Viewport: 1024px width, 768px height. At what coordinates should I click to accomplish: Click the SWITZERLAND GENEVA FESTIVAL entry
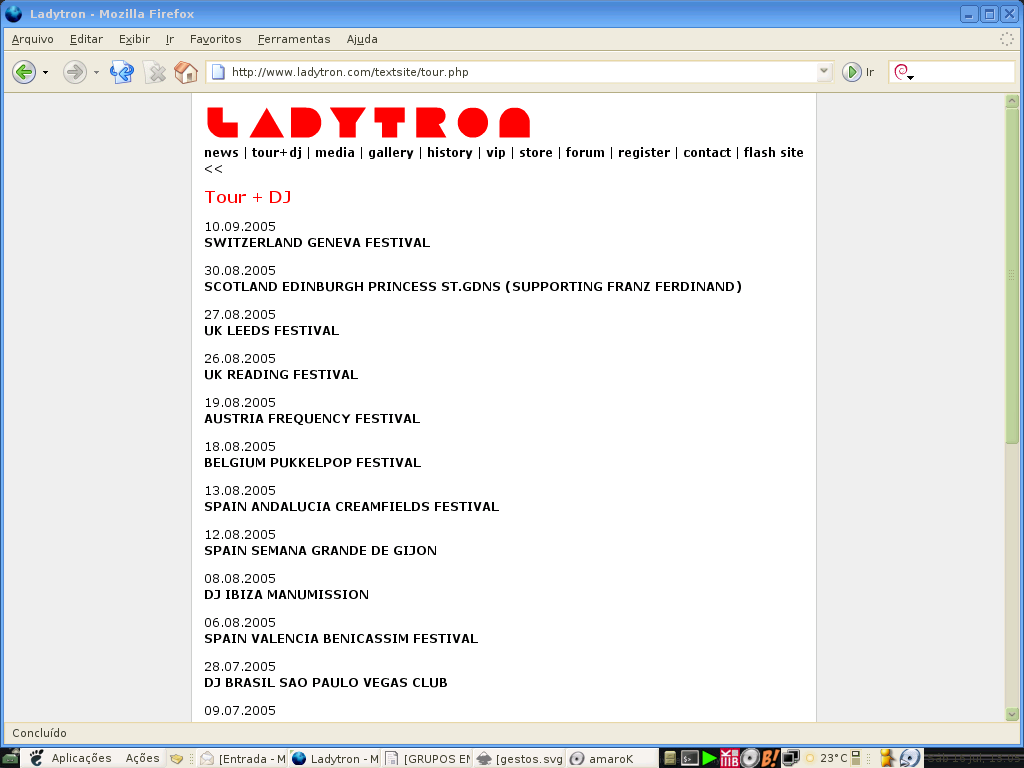[x=317, y=242]
